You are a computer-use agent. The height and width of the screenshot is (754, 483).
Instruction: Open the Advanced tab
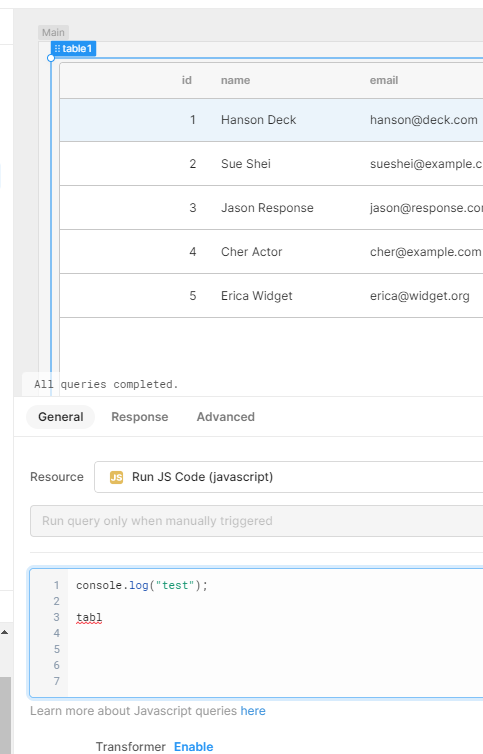click(x=226, y=417)
